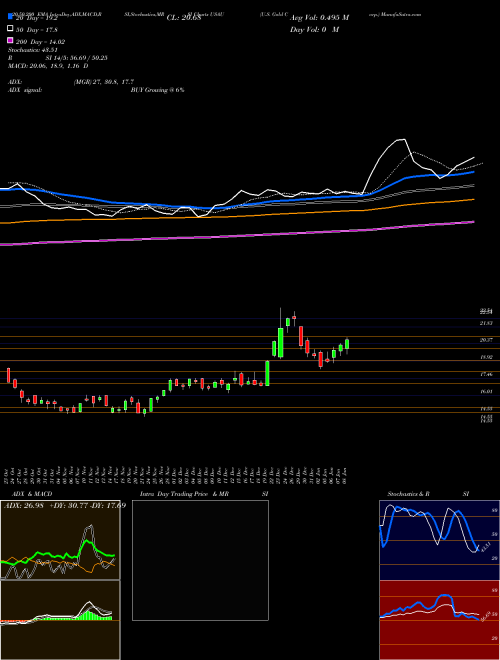The image size is (500, 660).
Task: Click the 'Day Vol: 0 M' label
Action: point(314,30)
